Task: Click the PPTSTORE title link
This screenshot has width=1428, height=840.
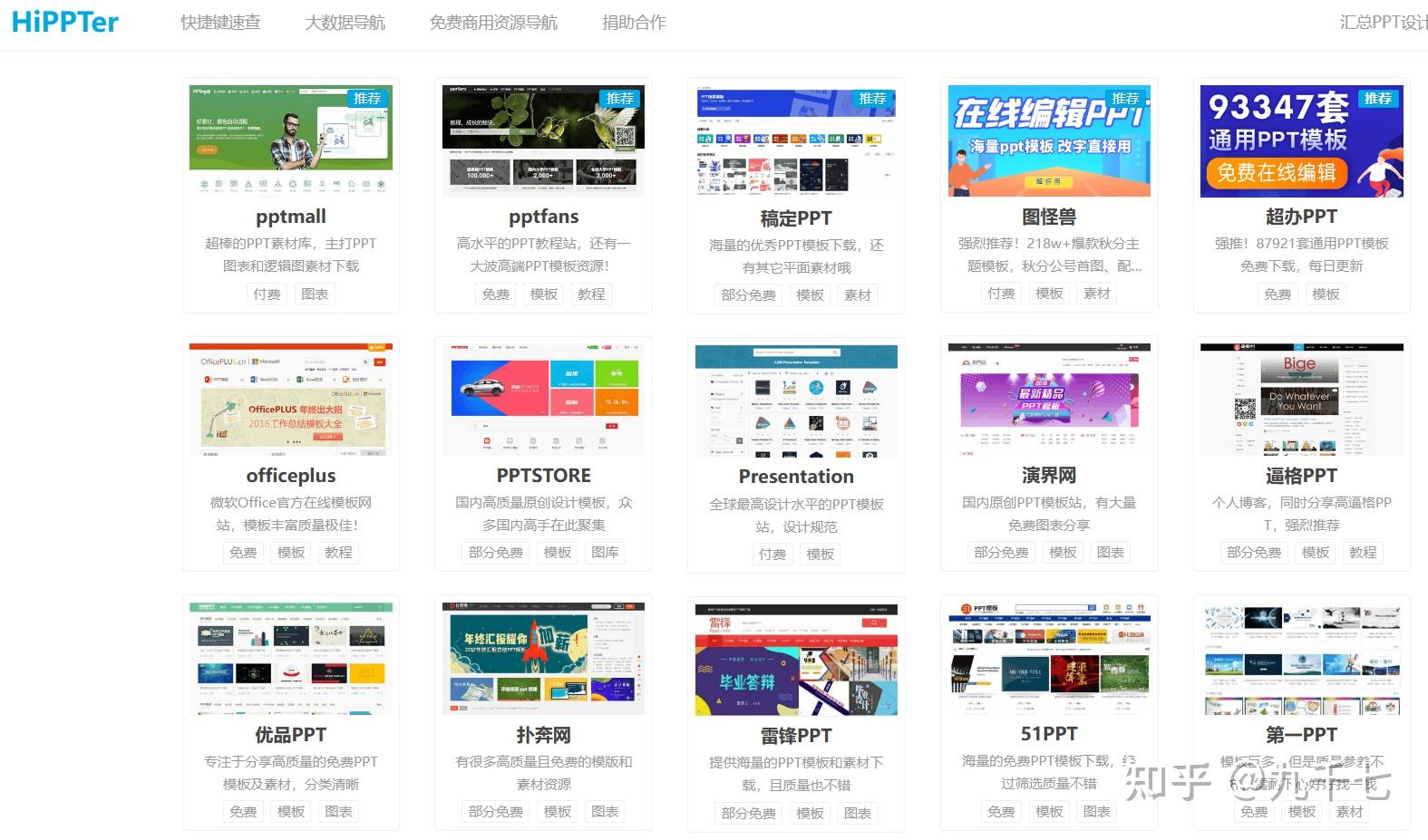Action: coord(544,476)
